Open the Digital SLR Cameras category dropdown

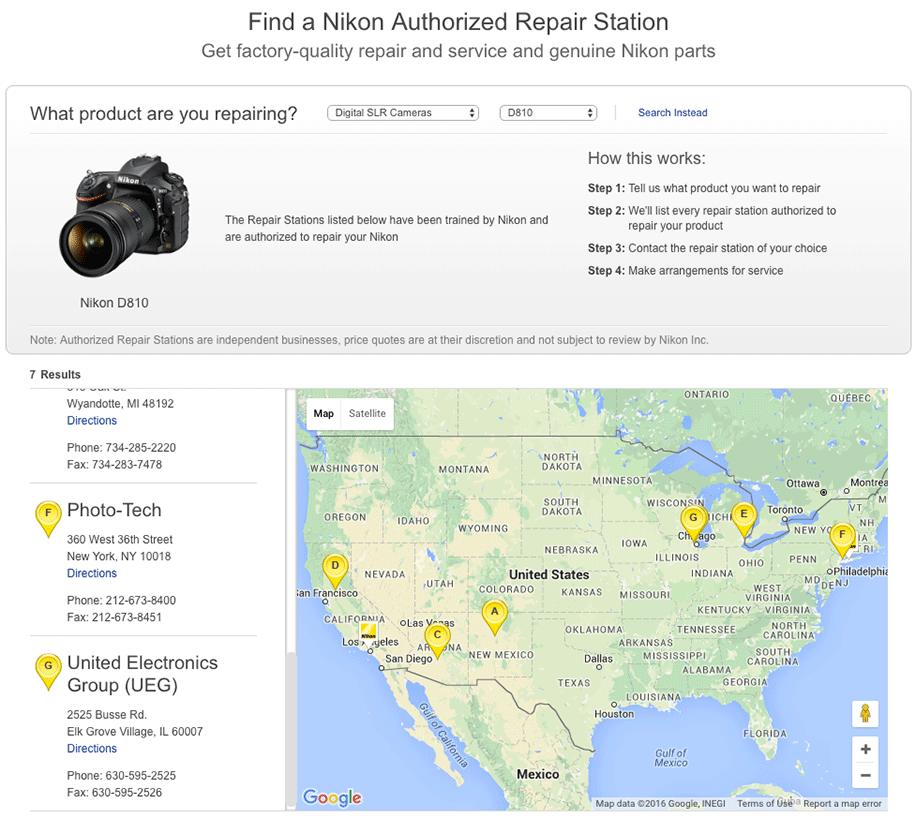coord(403,113)
